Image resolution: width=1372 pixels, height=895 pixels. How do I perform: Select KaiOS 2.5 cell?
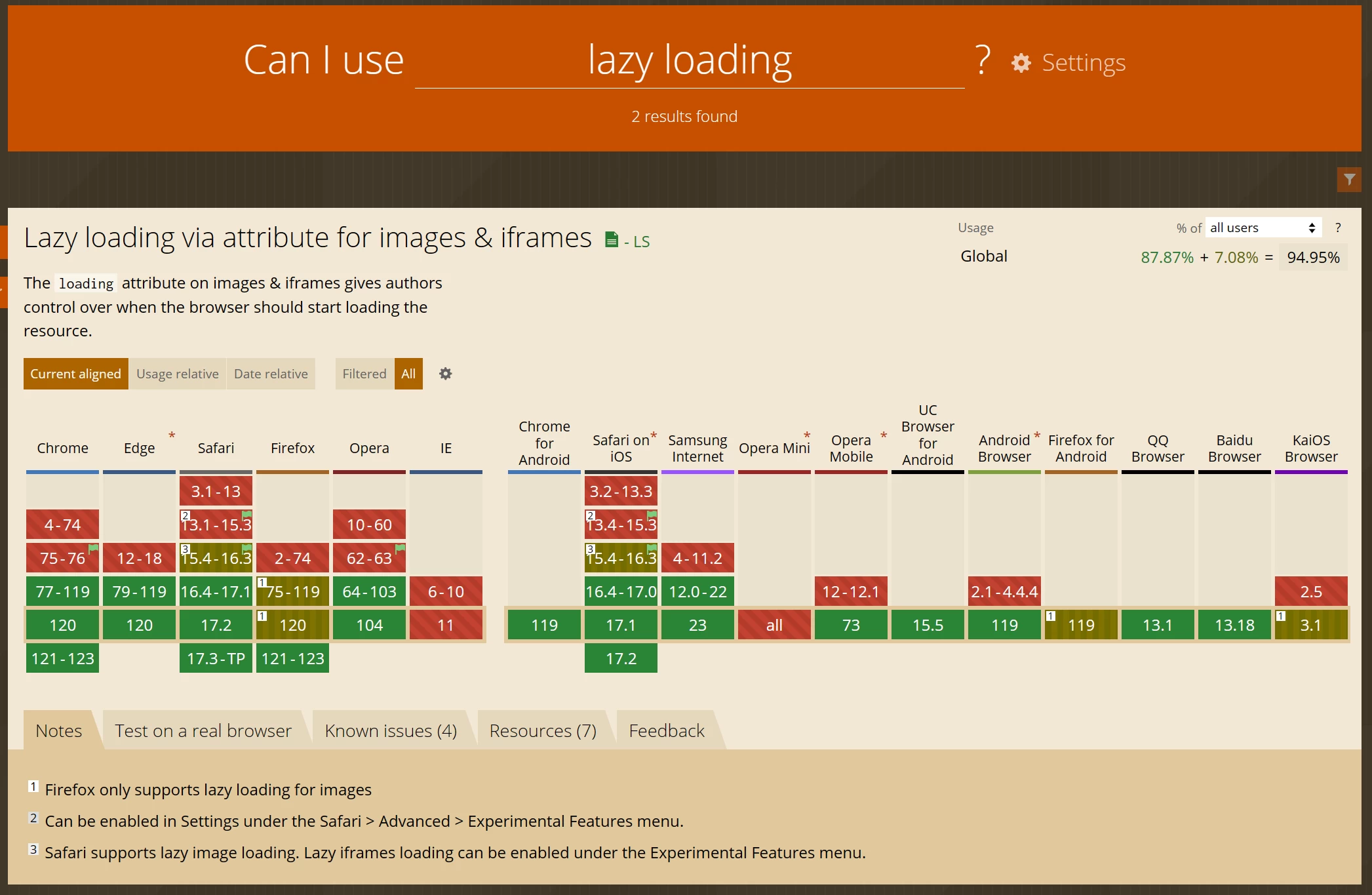click(x=1311, y=591)
